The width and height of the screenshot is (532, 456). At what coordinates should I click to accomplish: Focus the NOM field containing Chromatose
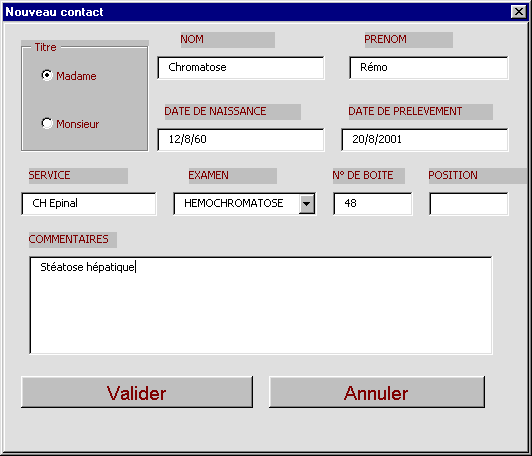(241, 68)
